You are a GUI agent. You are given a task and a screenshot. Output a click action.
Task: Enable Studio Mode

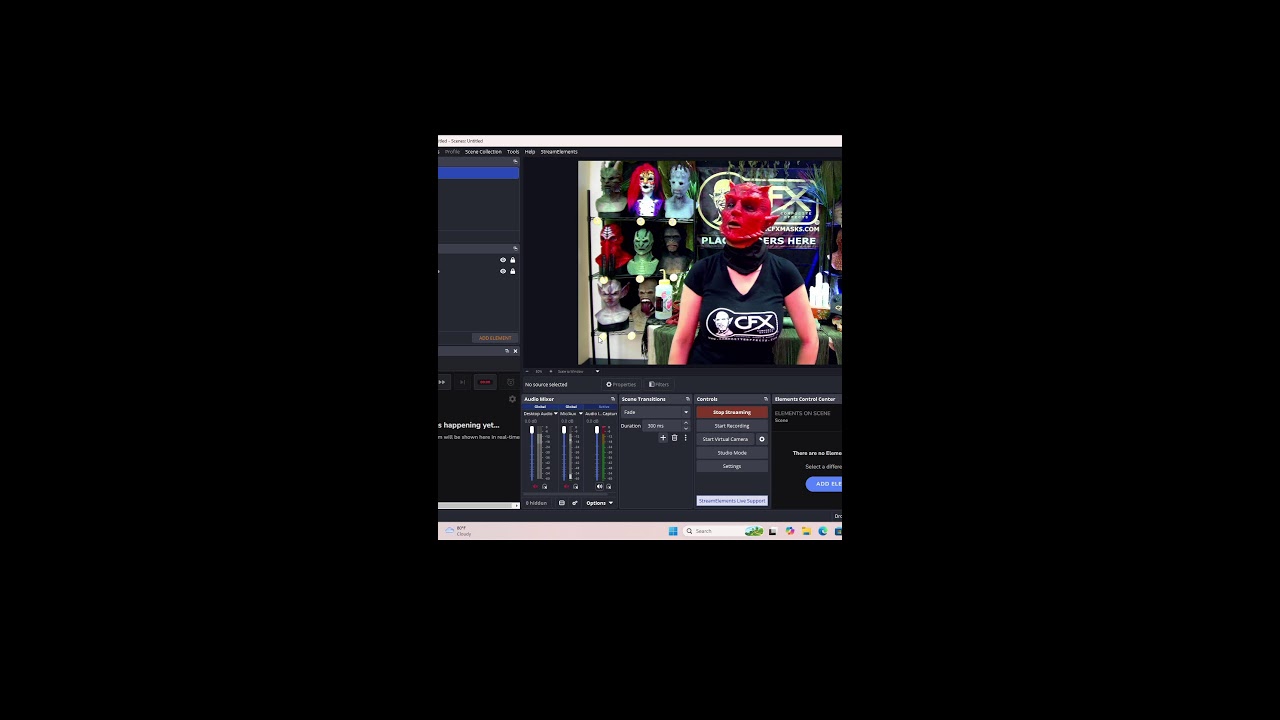click(x=732, y=453)
